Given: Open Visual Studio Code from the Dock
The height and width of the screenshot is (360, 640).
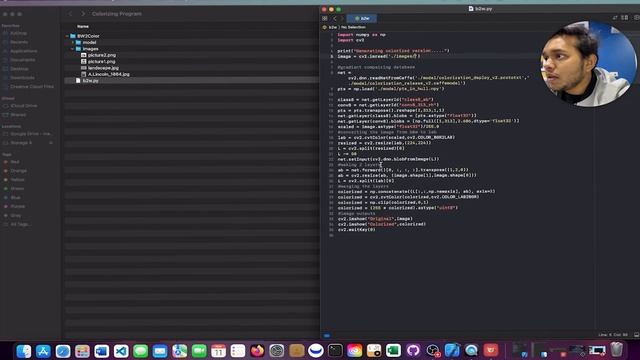Looking at the screenshot, I should [x=121, y=351].
